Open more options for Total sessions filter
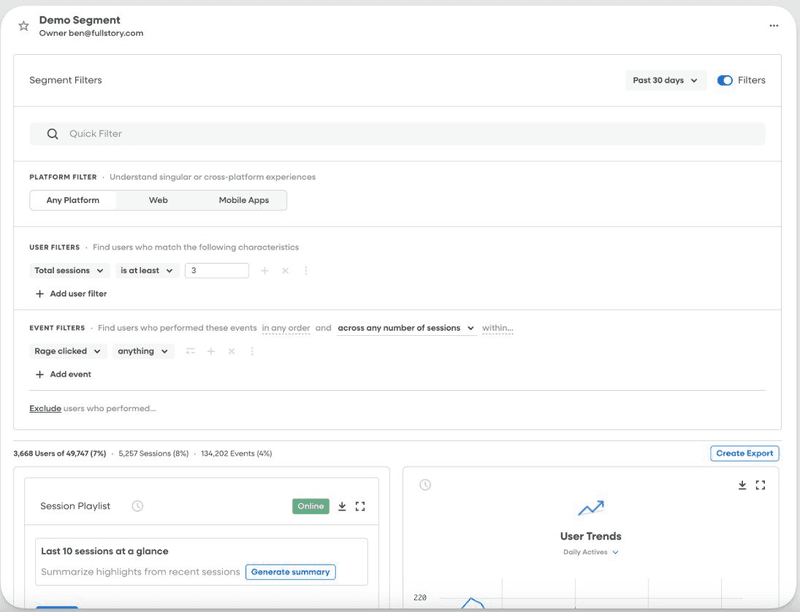800x612 pixels. coord(306,271)
